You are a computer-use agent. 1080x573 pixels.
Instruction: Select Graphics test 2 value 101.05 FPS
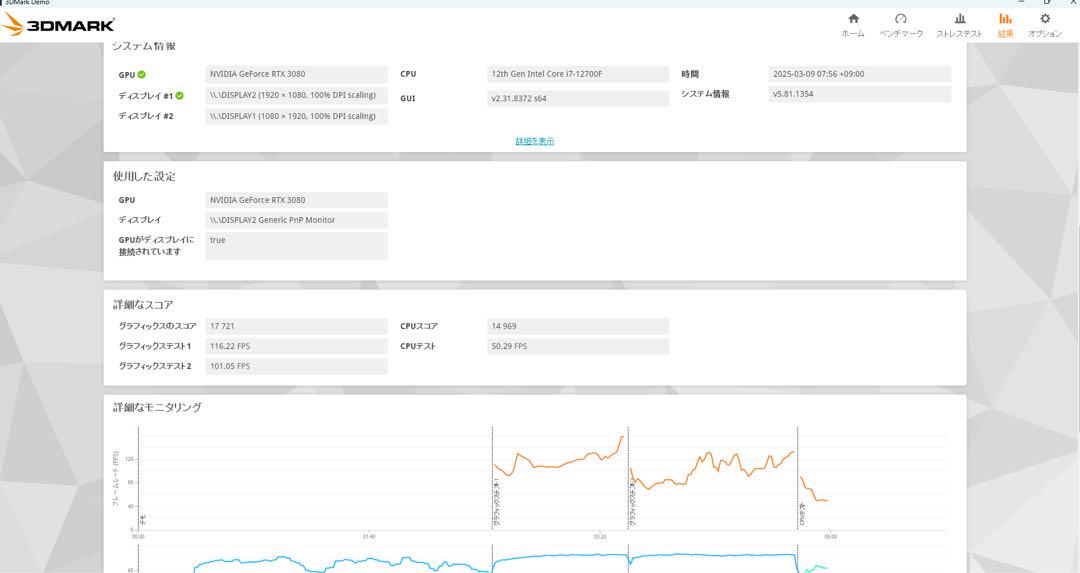pyautogui.click(x=297, y=366)
